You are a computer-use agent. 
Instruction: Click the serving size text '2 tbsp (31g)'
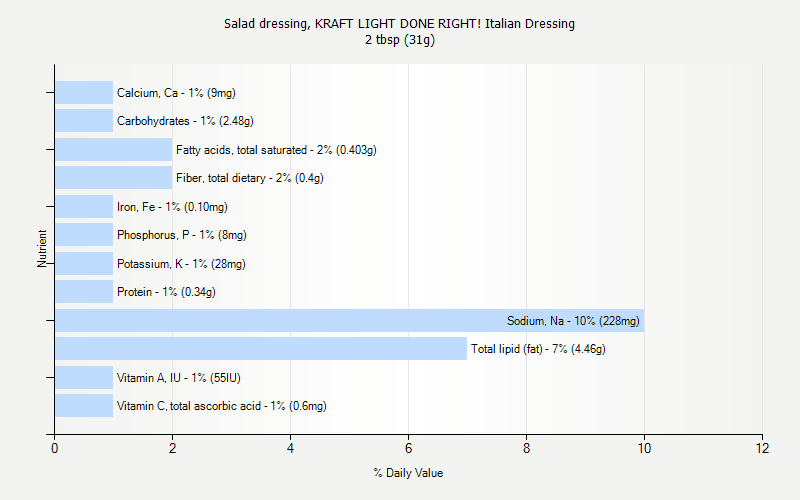[399, 40]
